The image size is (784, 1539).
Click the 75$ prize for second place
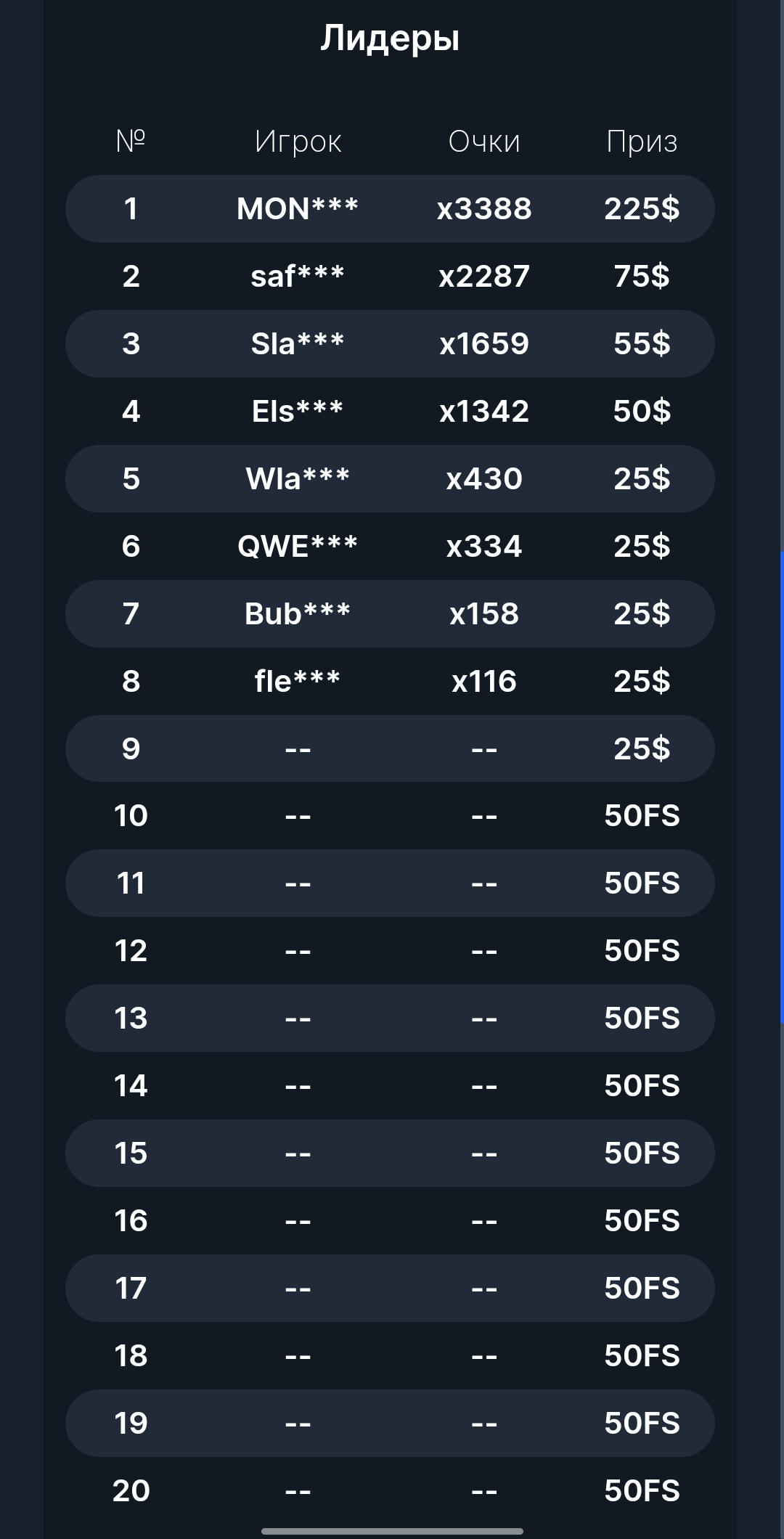(642, 277)
